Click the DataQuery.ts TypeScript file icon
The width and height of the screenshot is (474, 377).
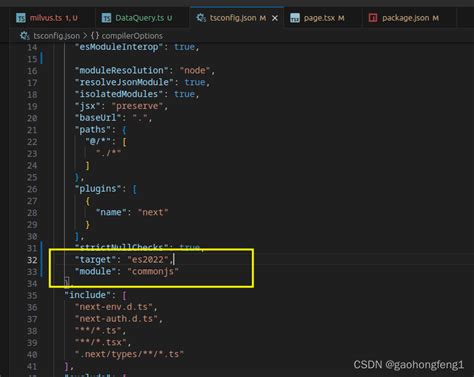coord(106,18)
